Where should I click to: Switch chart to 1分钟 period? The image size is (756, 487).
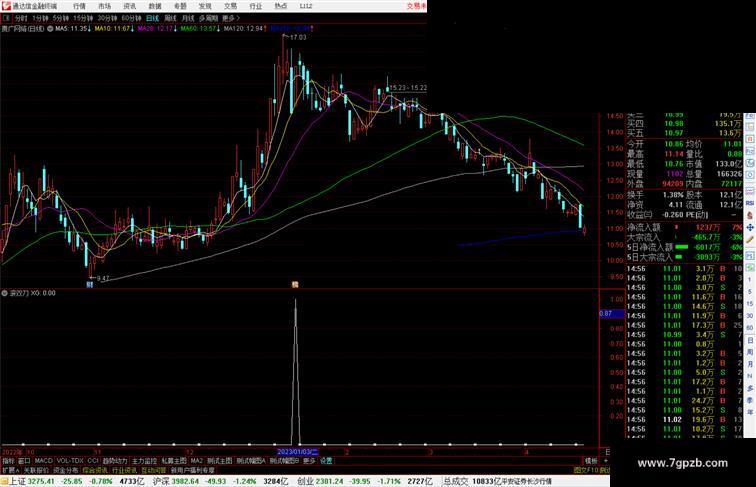[40, 18]
